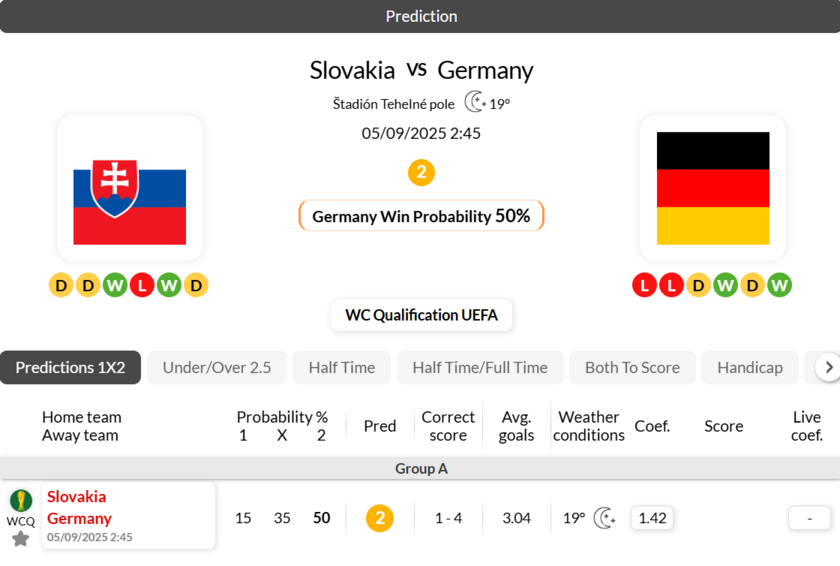Switch to the Under/Over 2.5 tab

[217, 367]
